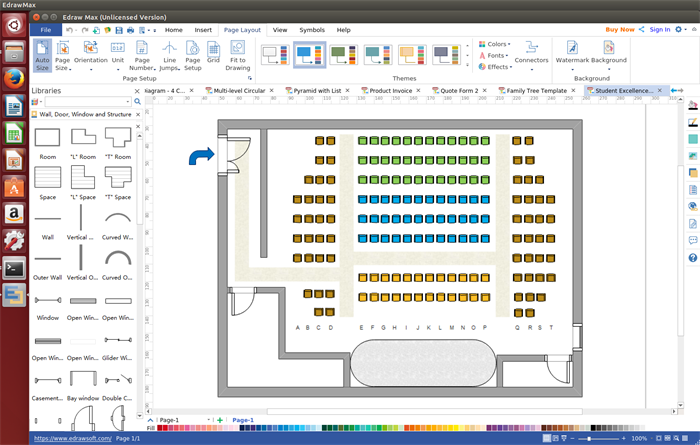Screen dimensions: 700x445
Task: Close the Wall, Door, Window and Structure library
Action: pyautogui.click(x=136, y=115)
